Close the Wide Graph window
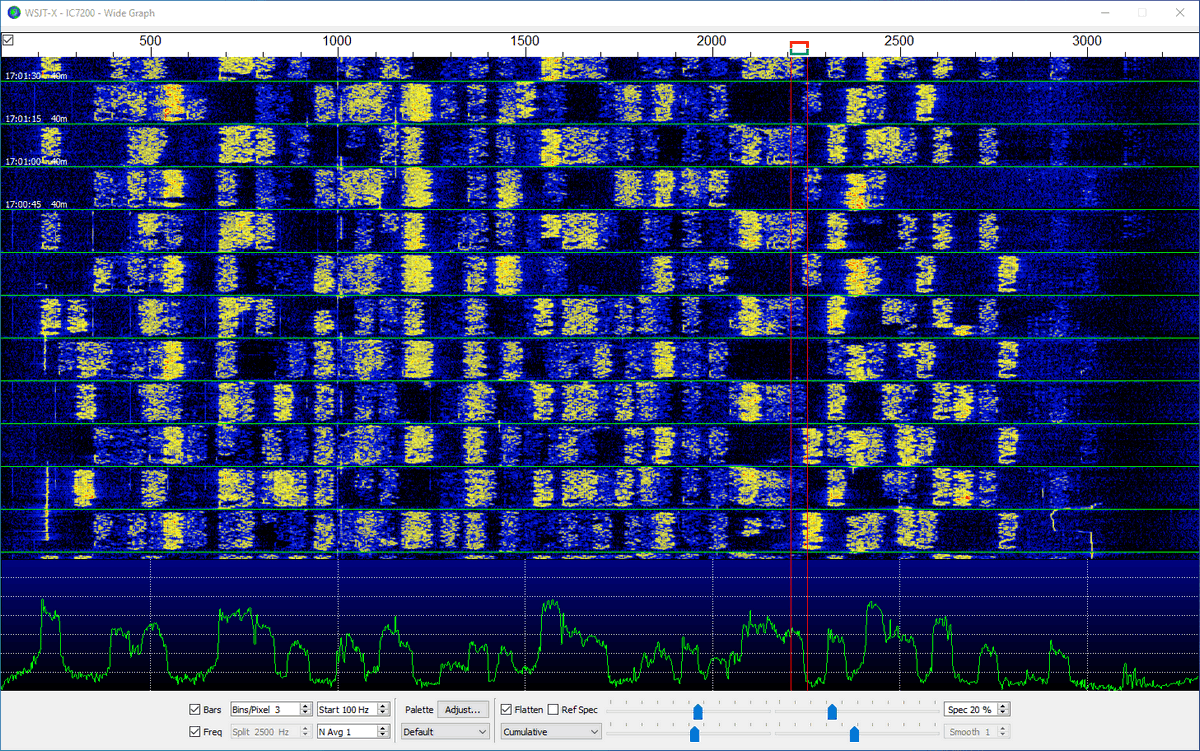Screen dimensions: 1200x751 (1177, 13)
